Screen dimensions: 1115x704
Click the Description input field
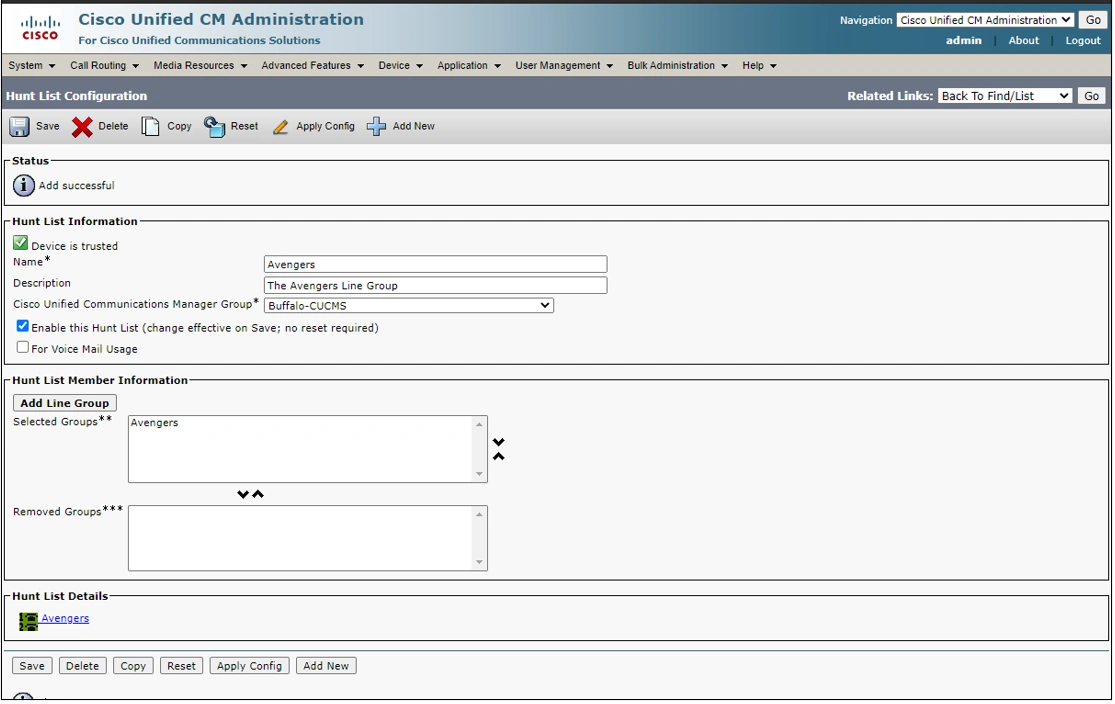click(435, 286)
